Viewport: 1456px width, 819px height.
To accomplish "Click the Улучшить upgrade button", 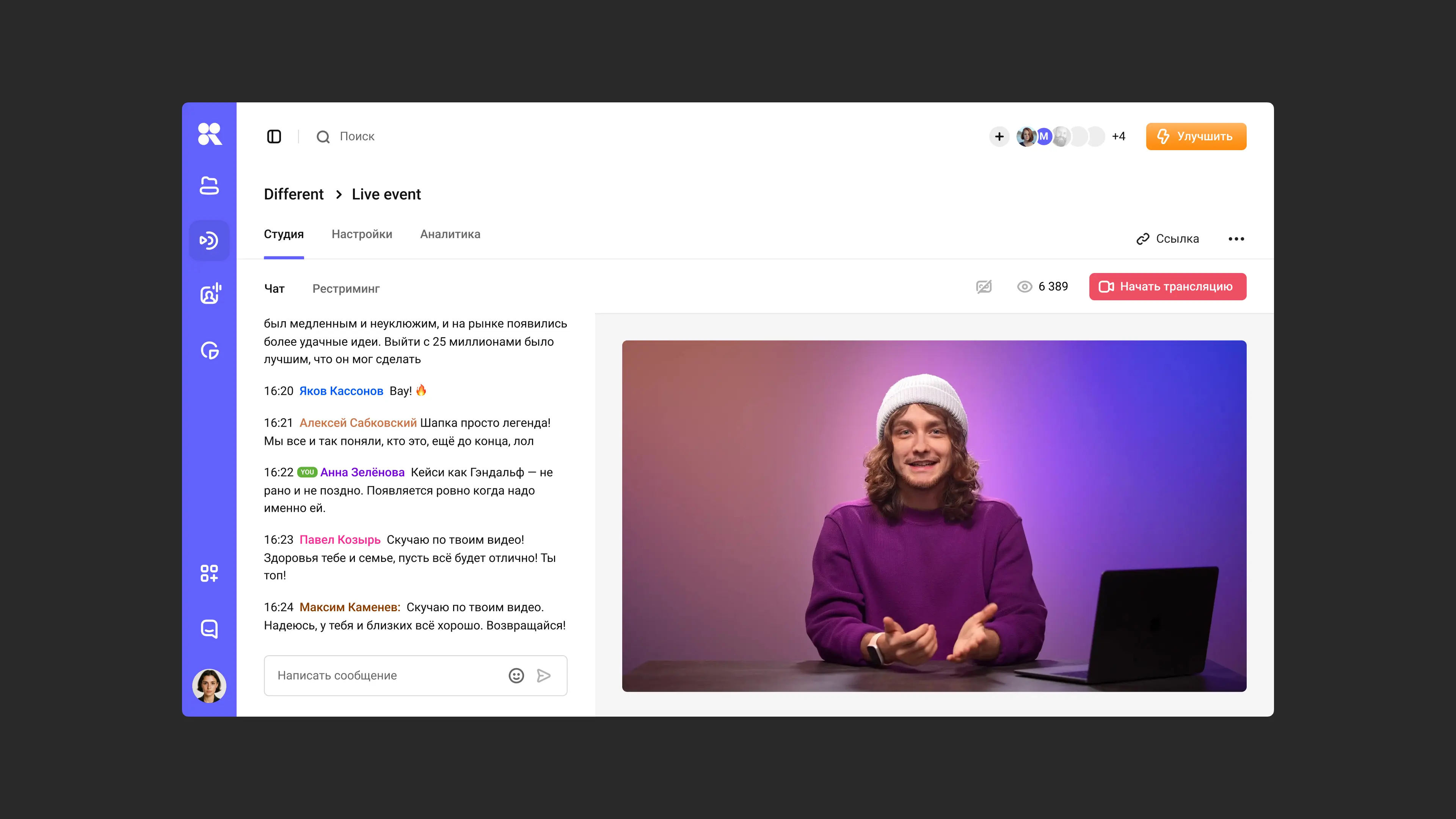I will [x=1196, y=136].
